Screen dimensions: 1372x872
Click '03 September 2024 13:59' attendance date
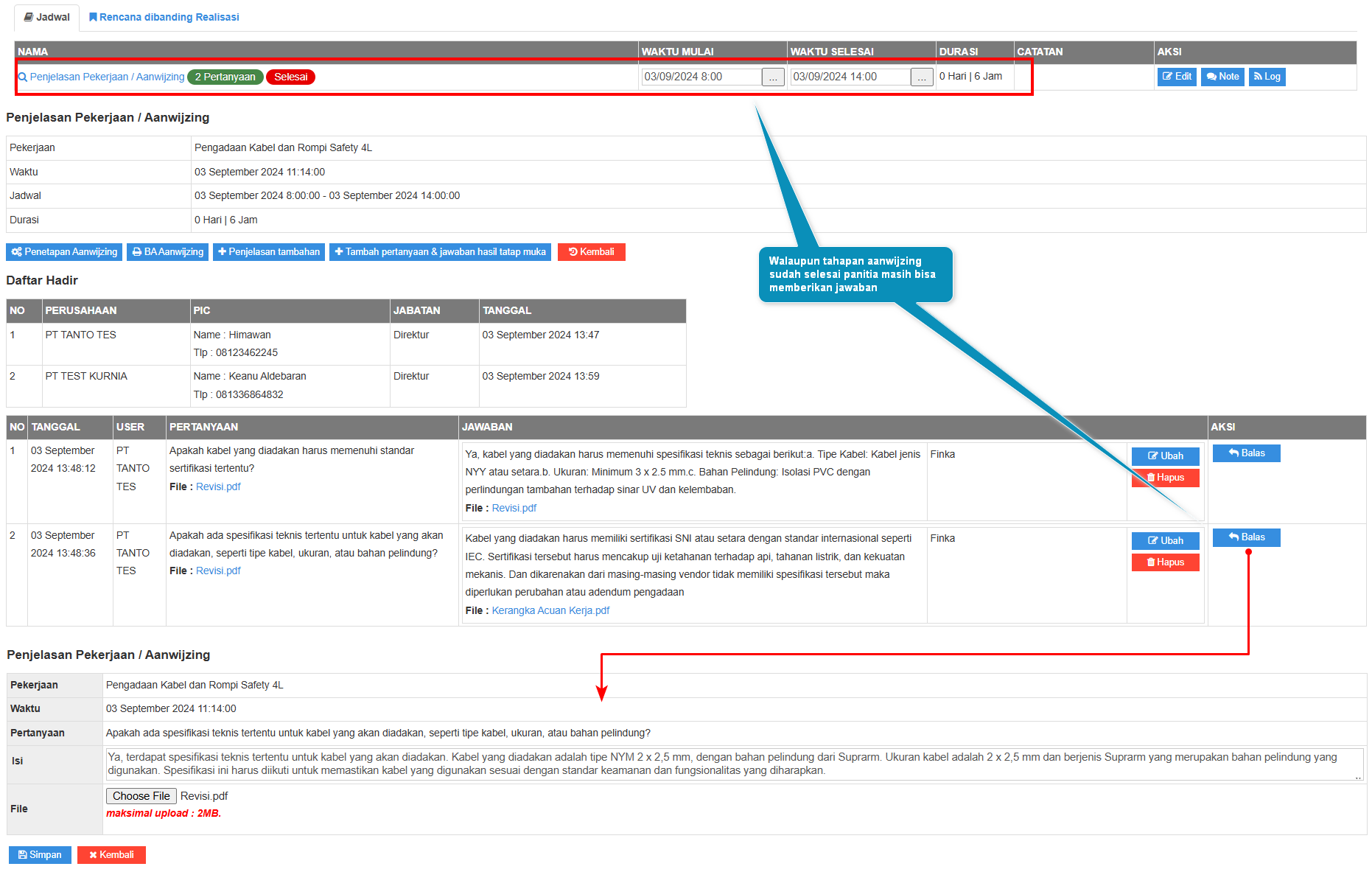541,376
